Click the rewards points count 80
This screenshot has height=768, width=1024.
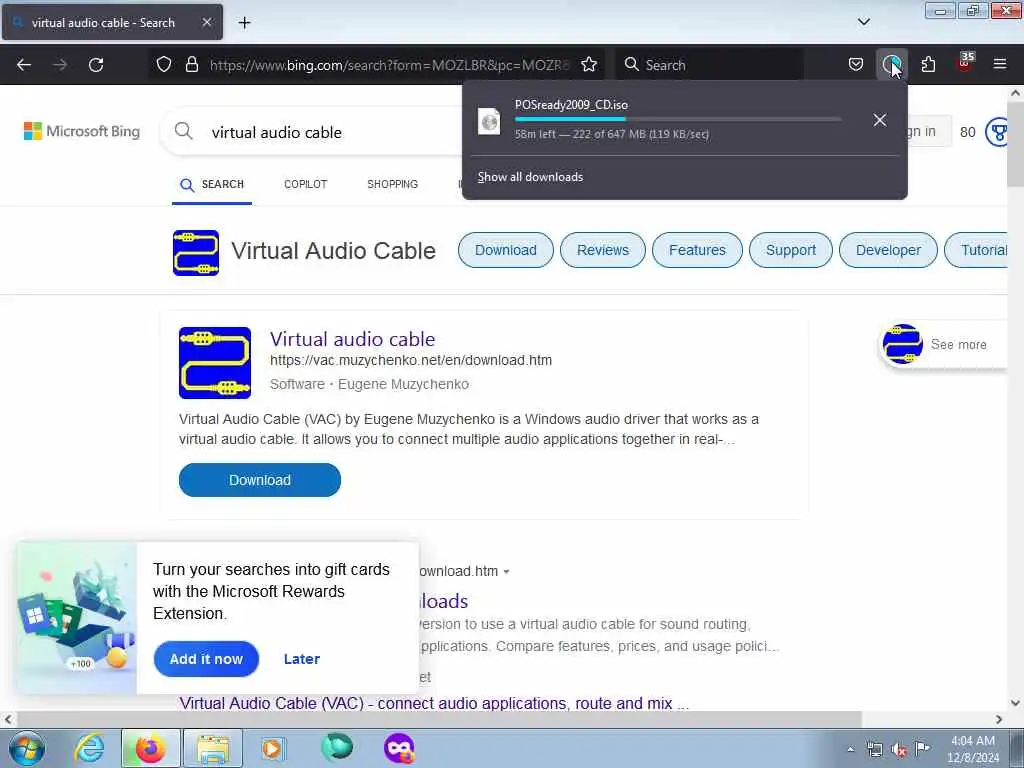pyautogui.click(x=967, y=133)
